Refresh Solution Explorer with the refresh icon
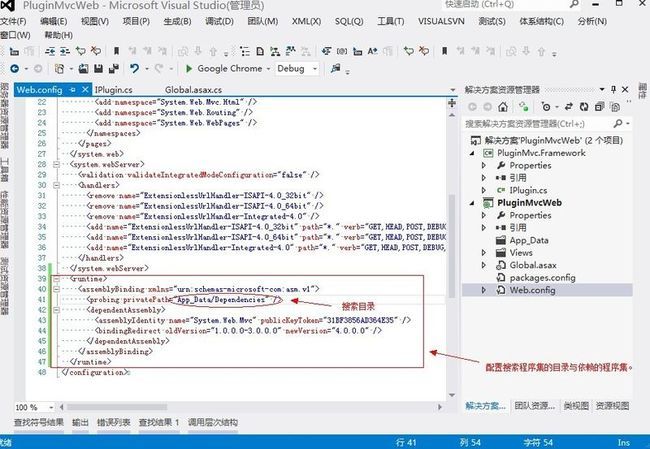 (x=584, y=107)
